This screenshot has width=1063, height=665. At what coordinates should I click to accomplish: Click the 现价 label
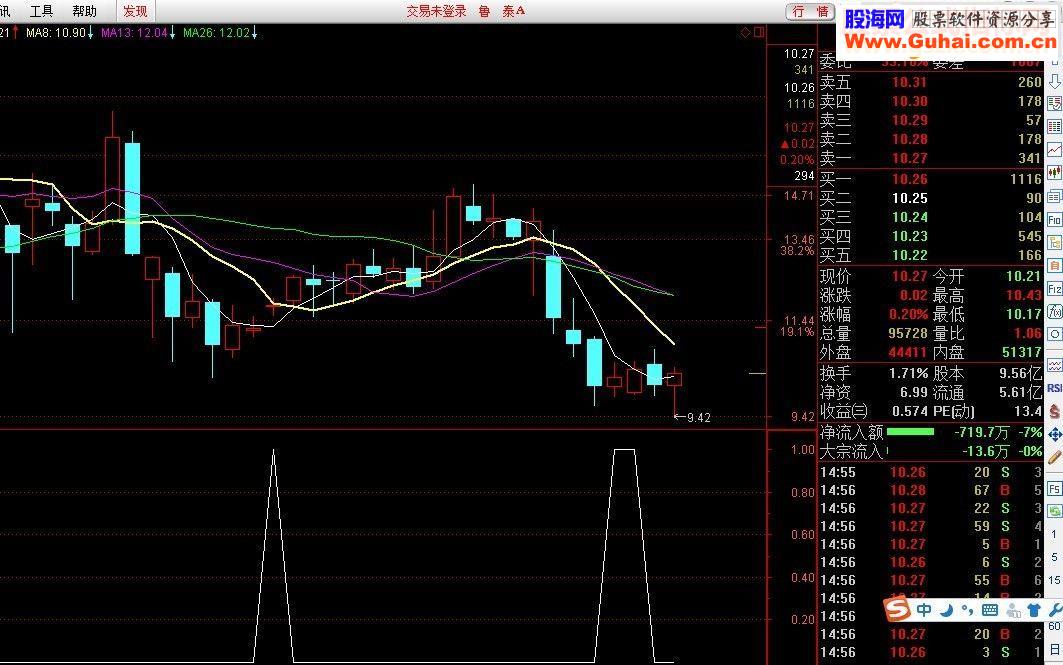click(835, 277)
